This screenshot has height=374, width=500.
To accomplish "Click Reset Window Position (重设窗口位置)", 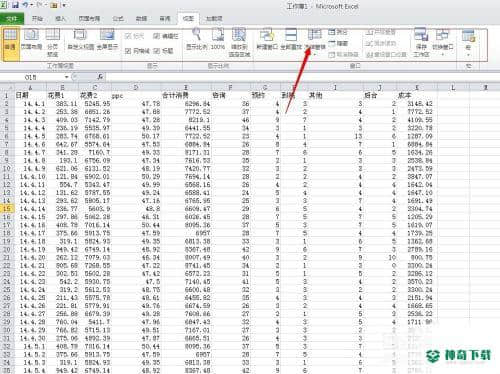I will [386, 54].
